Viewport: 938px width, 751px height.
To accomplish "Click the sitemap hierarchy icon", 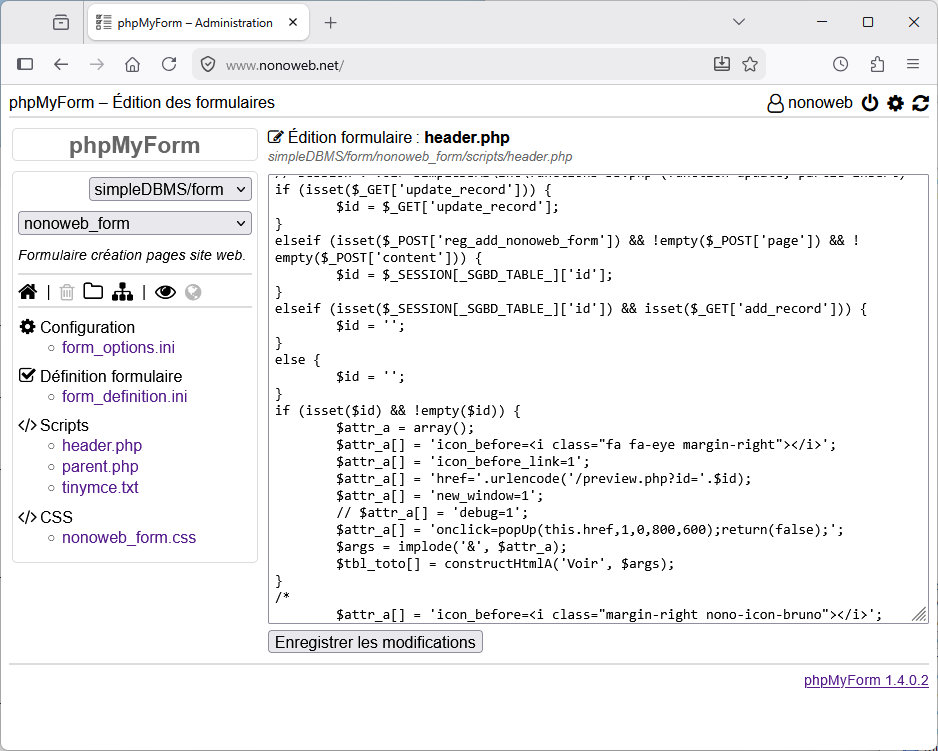I will 123,292.
